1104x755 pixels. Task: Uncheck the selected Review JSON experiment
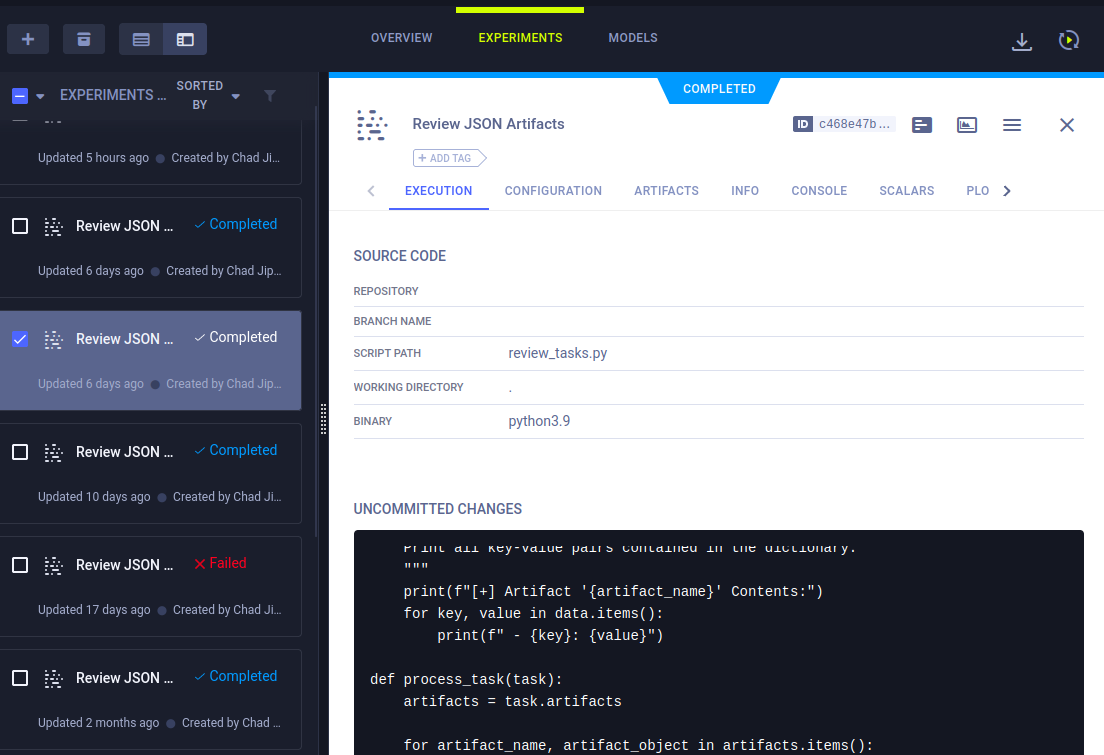(x=20, y=339)
